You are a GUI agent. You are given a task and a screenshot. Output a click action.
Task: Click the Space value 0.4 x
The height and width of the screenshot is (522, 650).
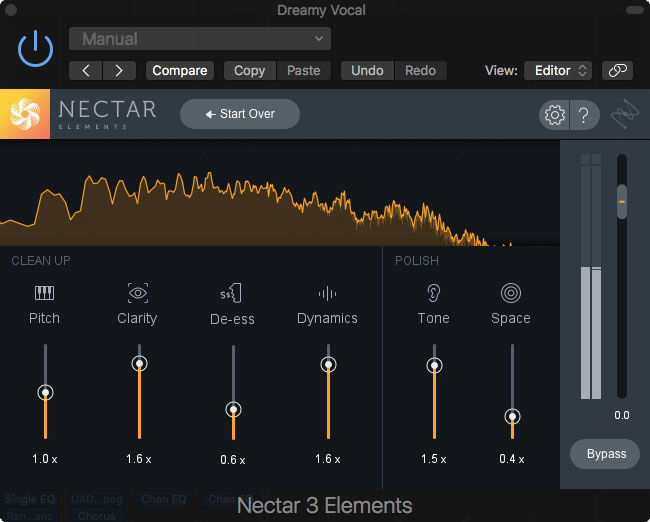tap(512, 459)
